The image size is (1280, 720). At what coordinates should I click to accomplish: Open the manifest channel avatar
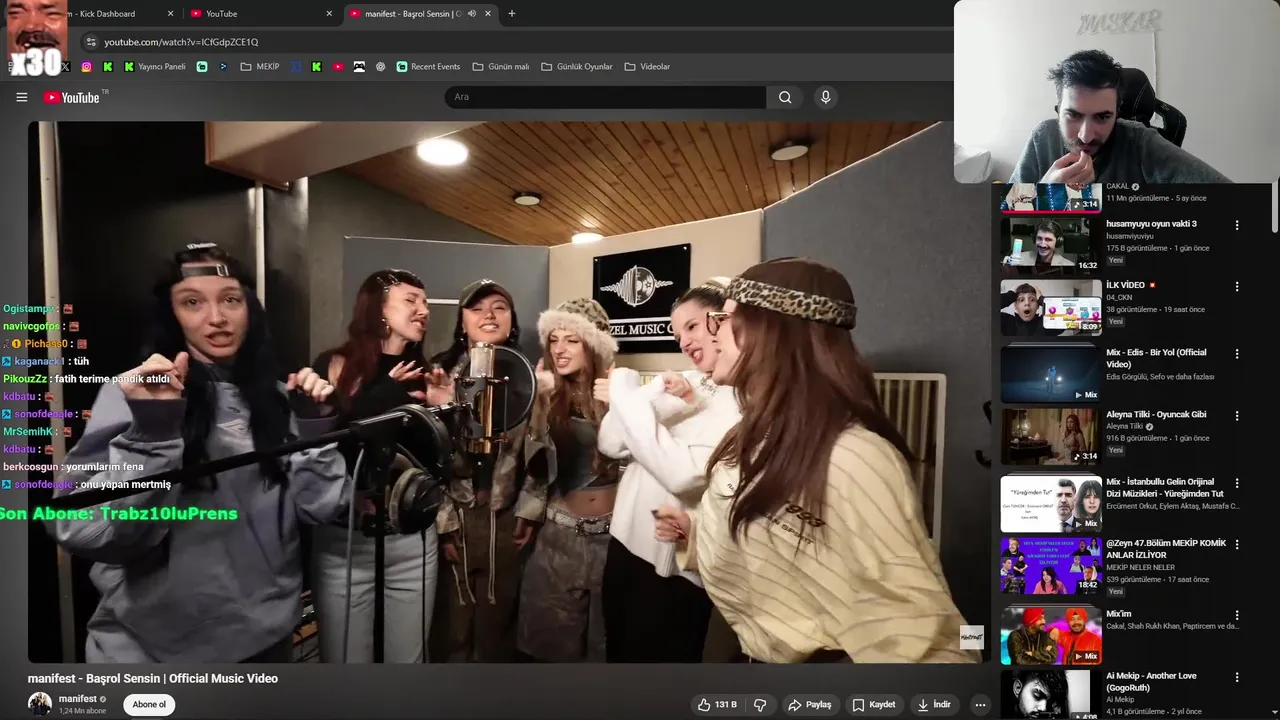tap(40, 704)
